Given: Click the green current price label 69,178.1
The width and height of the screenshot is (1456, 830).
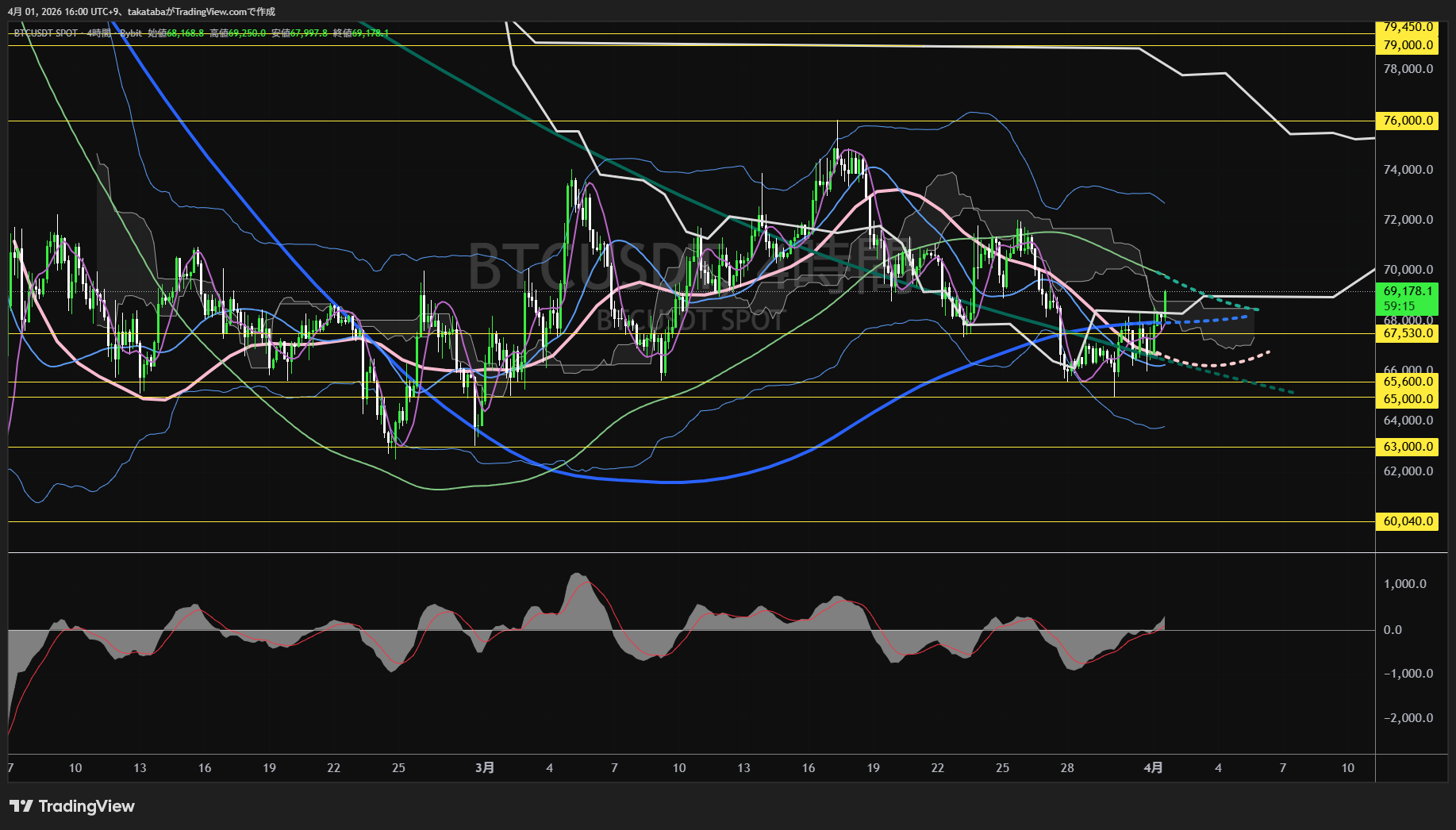Looking at the screenshot, I should [1407, 291].
